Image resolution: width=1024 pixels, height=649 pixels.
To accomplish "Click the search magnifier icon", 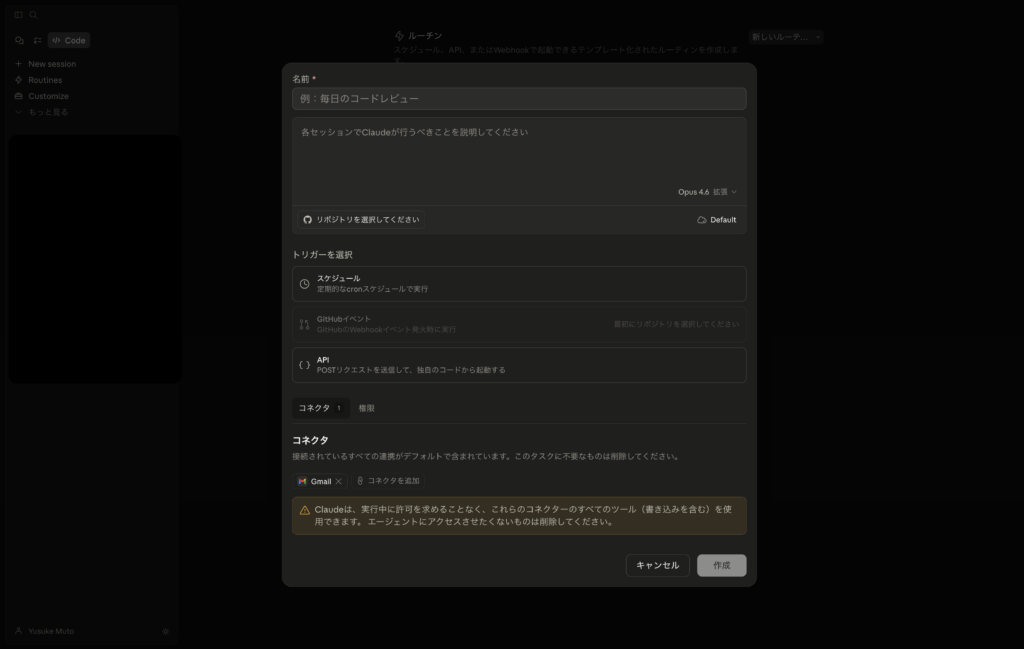I will click(x=33, y=15).
